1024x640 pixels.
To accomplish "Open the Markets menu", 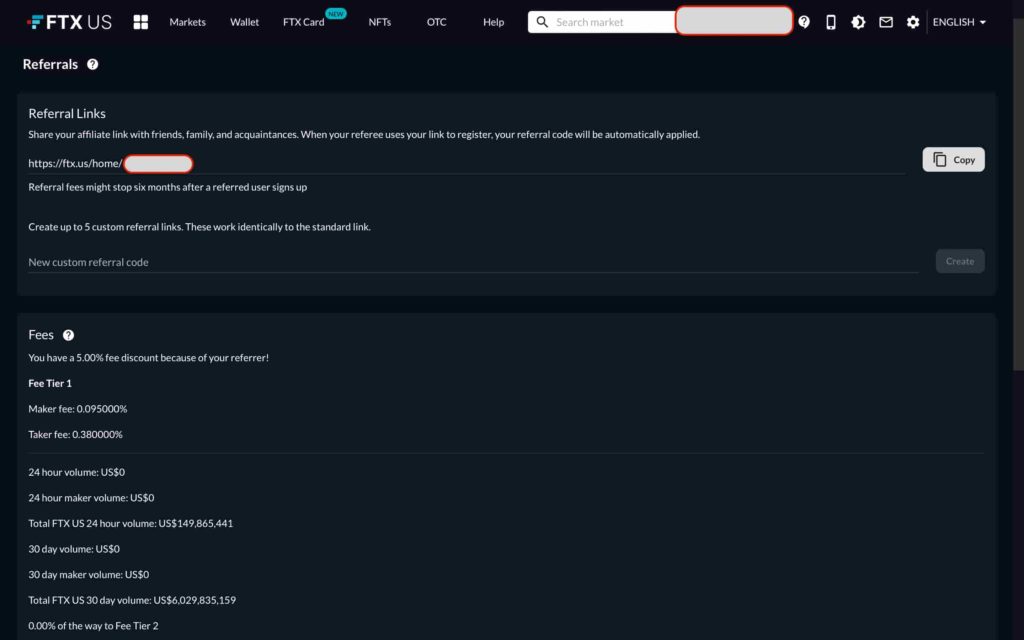I will [187, 21].
